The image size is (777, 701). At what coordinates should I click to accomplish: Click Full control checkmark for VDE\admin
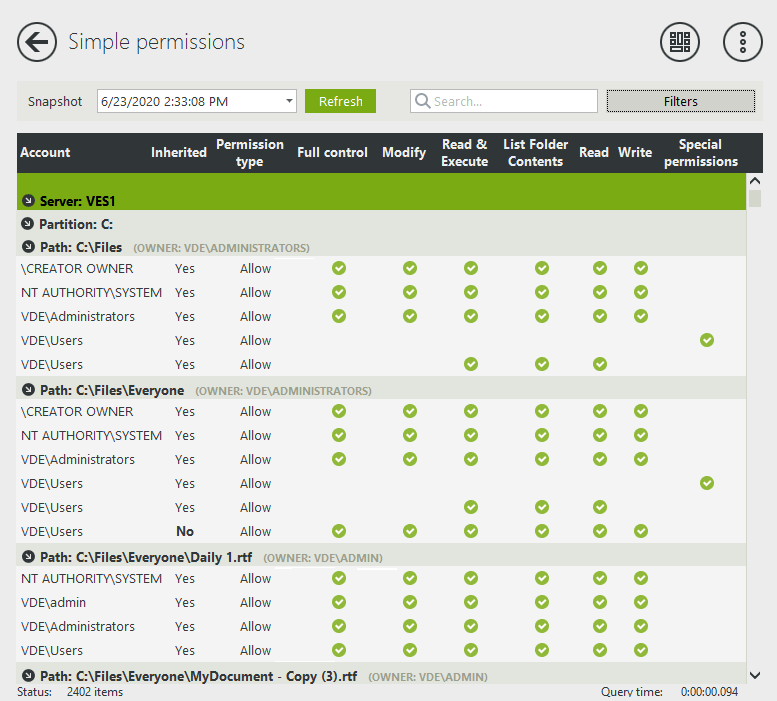[x=339, y=603]
